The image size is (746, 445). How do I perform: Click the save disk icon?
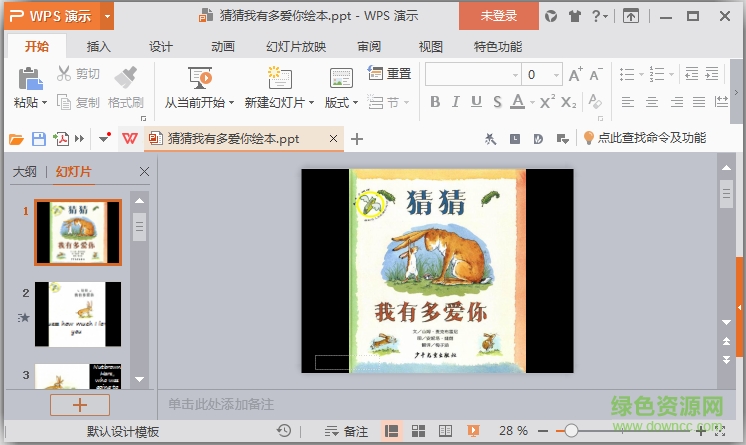click(39, 139)
